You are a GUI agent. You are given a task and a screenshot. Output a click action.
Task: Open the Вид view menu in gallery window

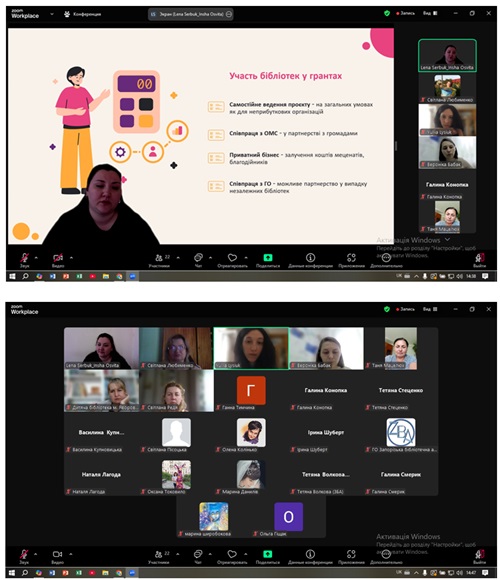click(x=430, y=309)
